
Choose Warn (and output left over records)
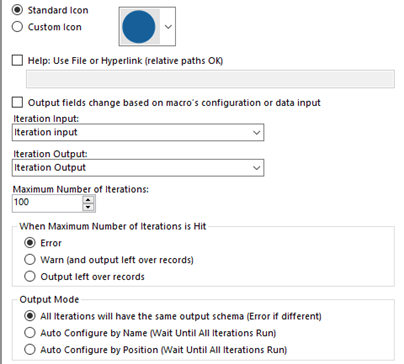[x=30, y=259]
